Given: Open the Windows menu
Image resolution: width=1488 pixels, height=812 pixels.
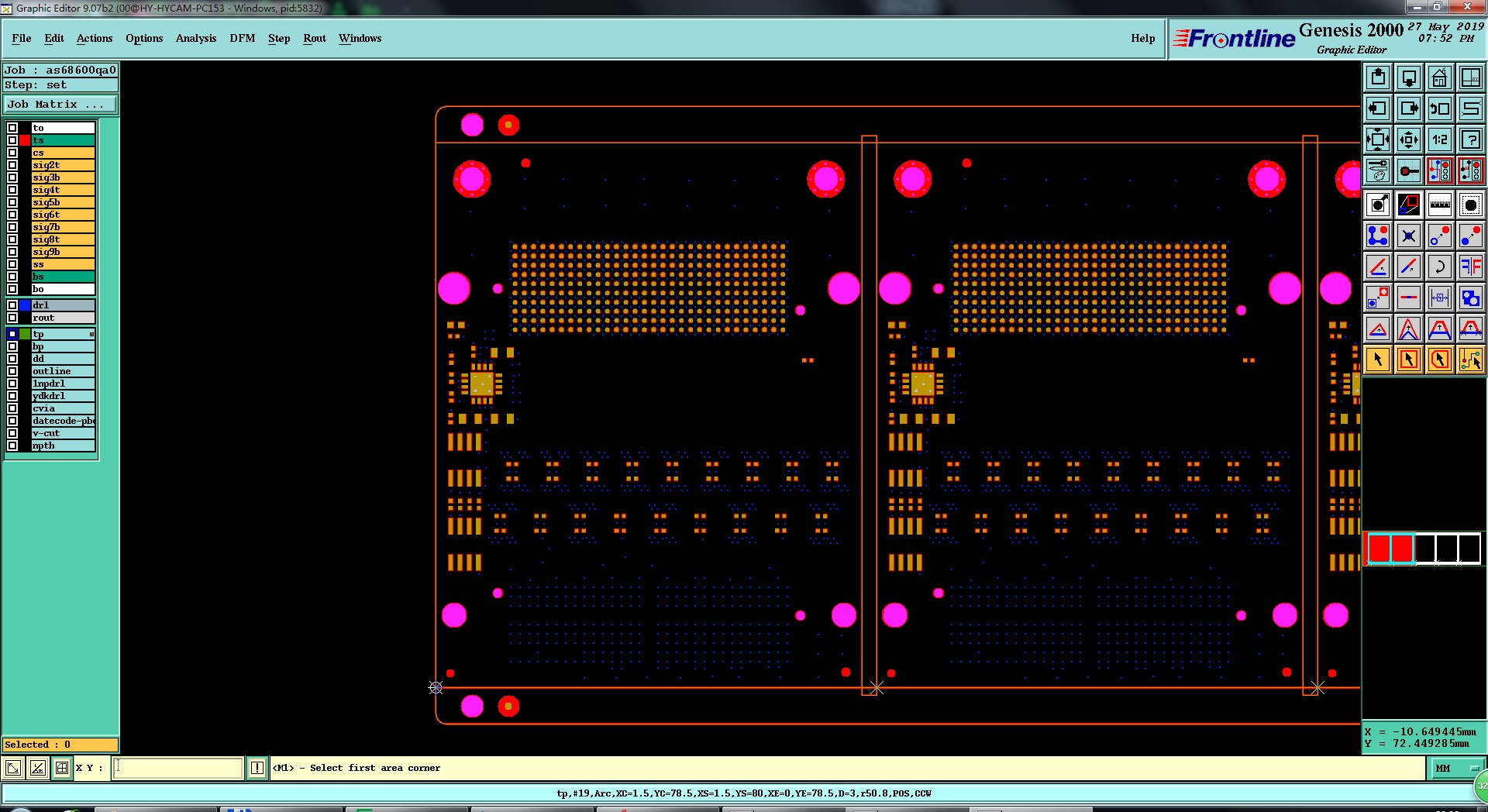Looking at the screenshot, I should click(x=360, y=38).
